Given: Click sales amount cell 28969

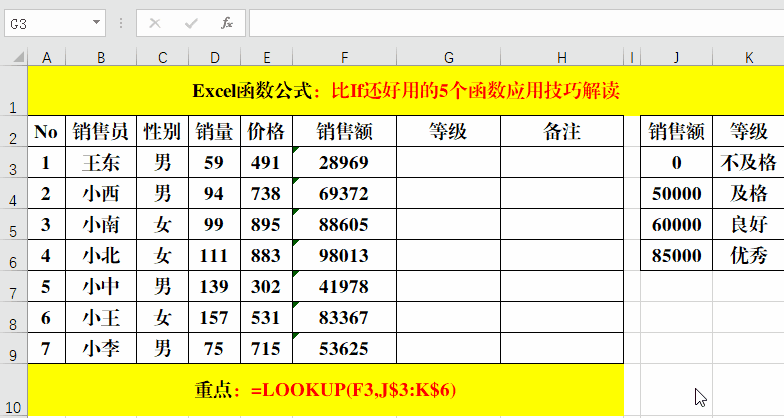Looking at the screenshot, I should [x=344, y=162].
